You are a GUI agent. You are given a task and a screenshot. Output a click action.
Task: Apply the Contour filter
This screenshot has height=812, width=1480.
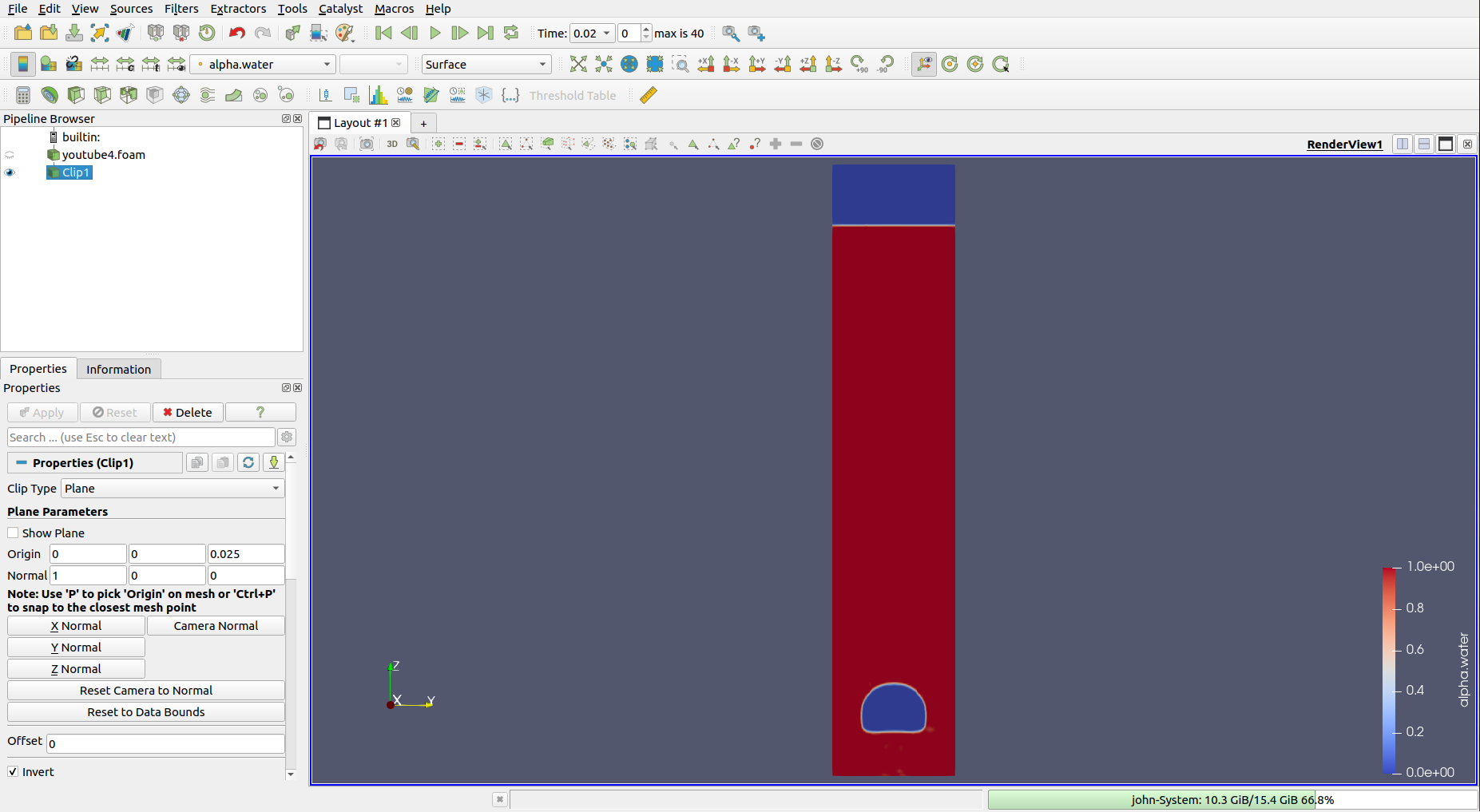50,94
